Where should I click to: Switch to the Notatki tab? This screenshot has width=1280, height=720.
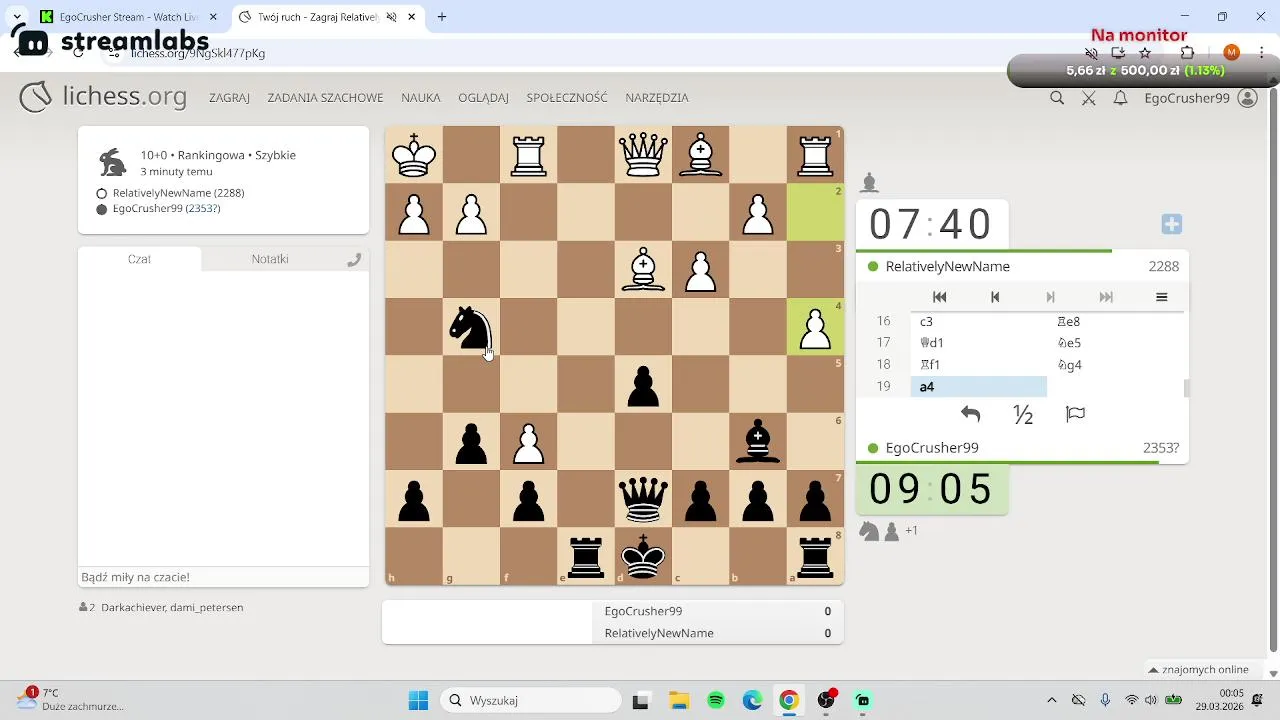coord(270,259)
